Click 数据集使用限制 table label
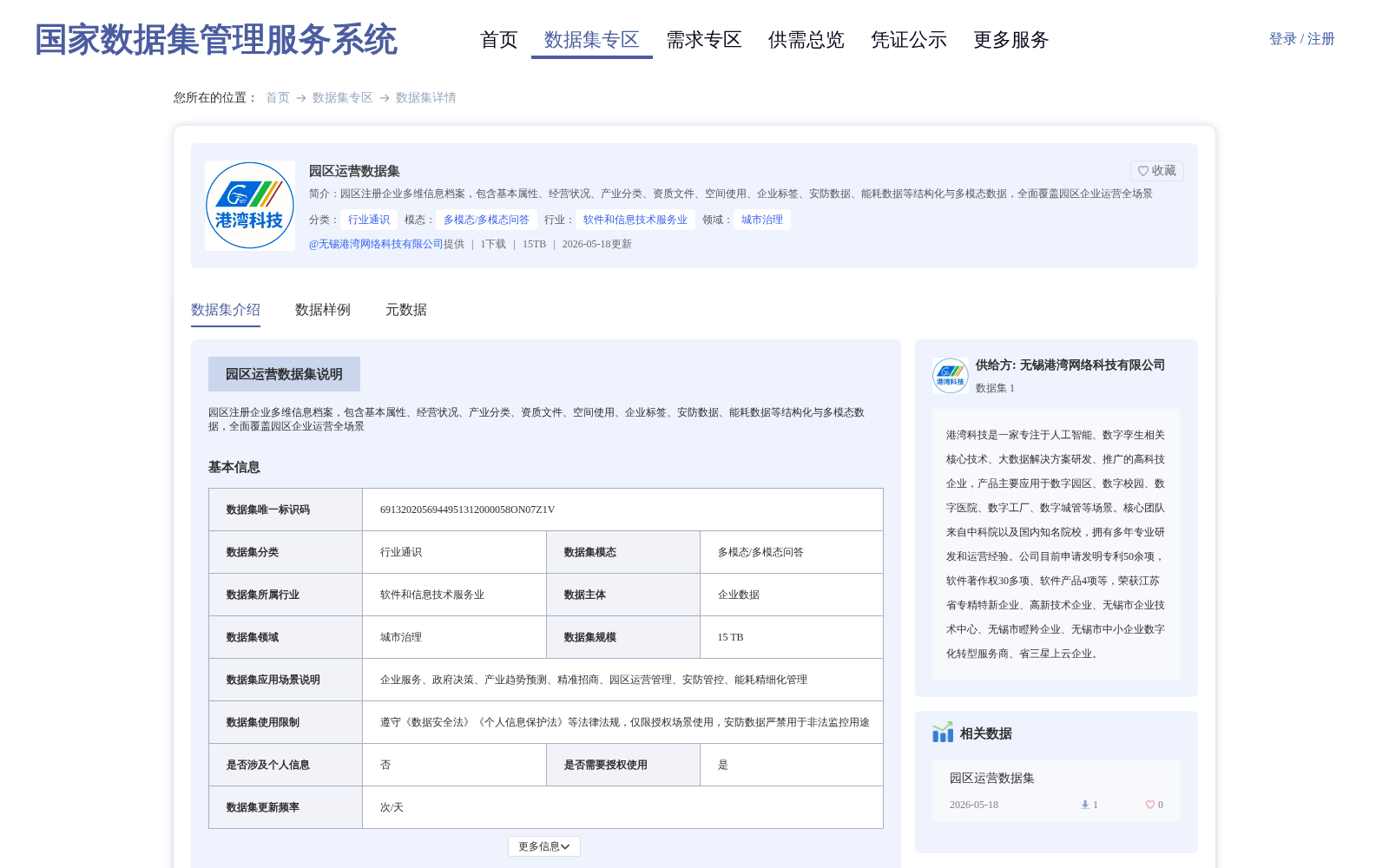 tap(263, 722)
